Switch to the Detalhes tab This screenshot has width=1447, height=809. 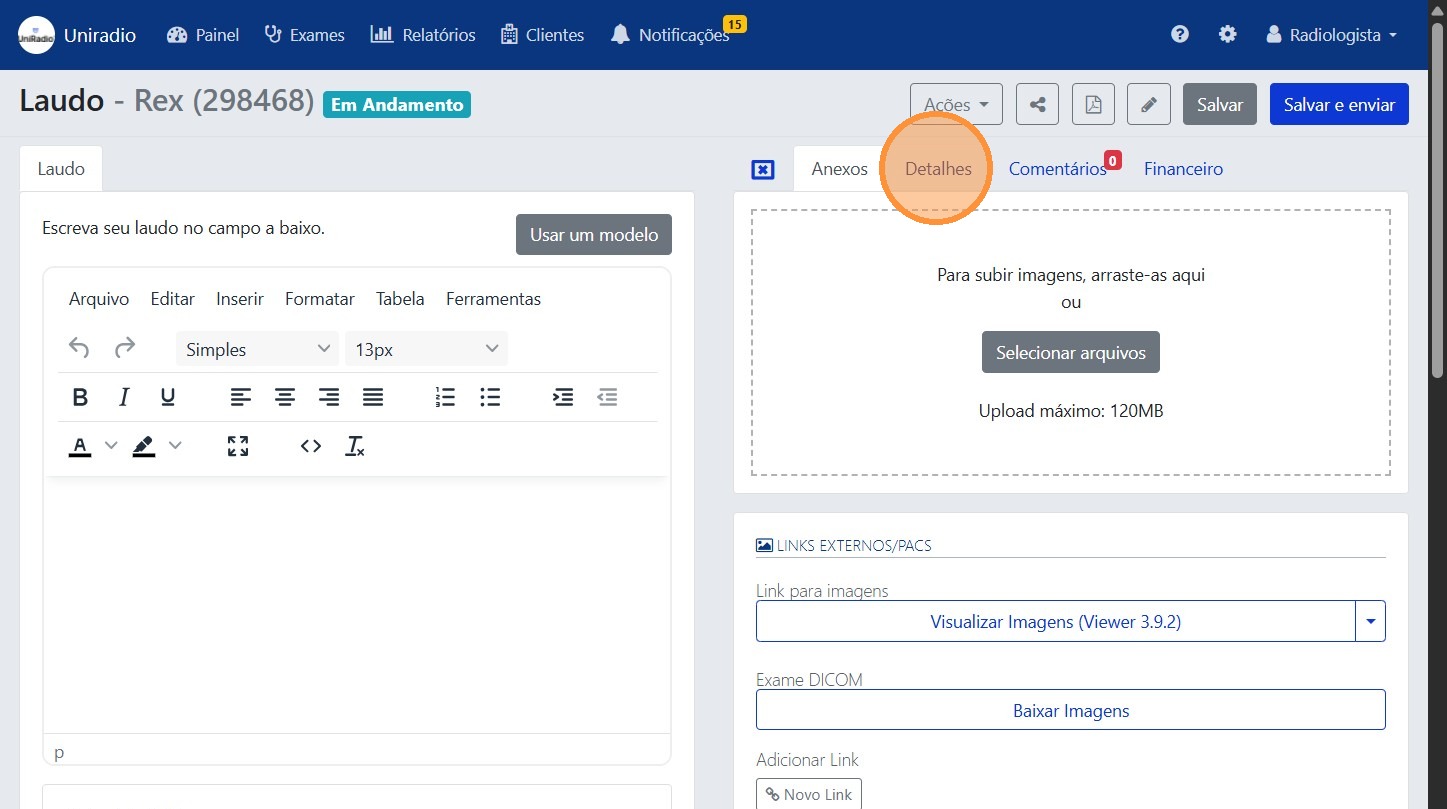(x=938, y=169)
